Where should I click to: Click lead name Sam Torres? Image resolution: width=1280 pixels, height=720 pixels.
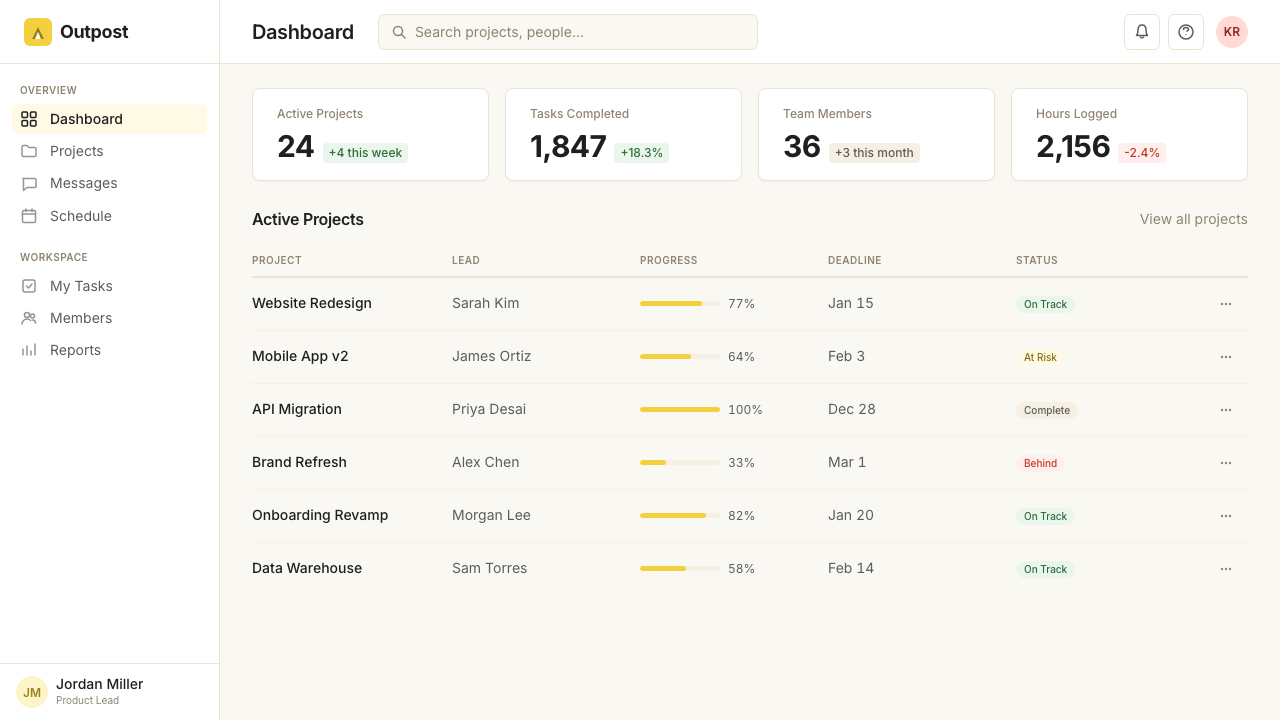[489, 568]
